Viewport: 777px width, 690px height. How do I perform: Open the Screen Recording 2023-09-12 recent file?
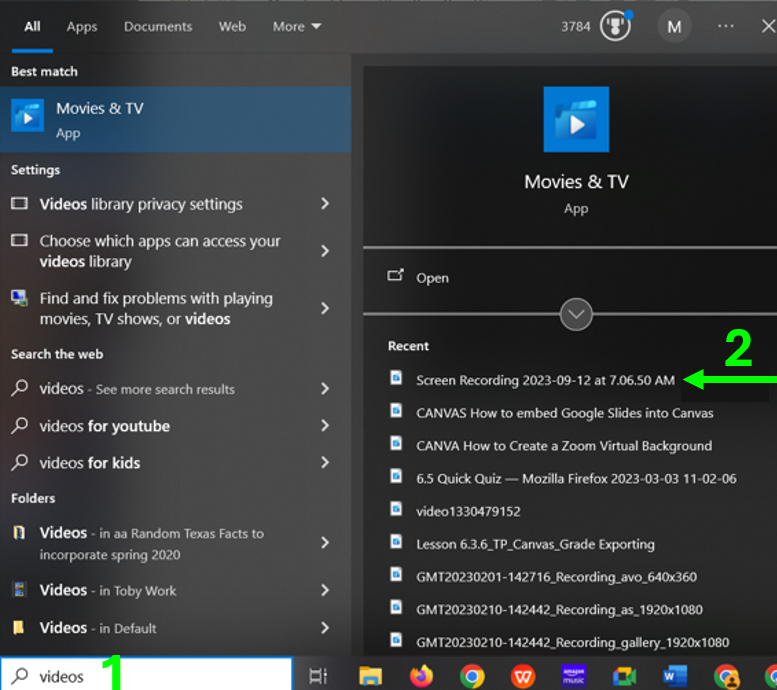click(x=545, y=380)
